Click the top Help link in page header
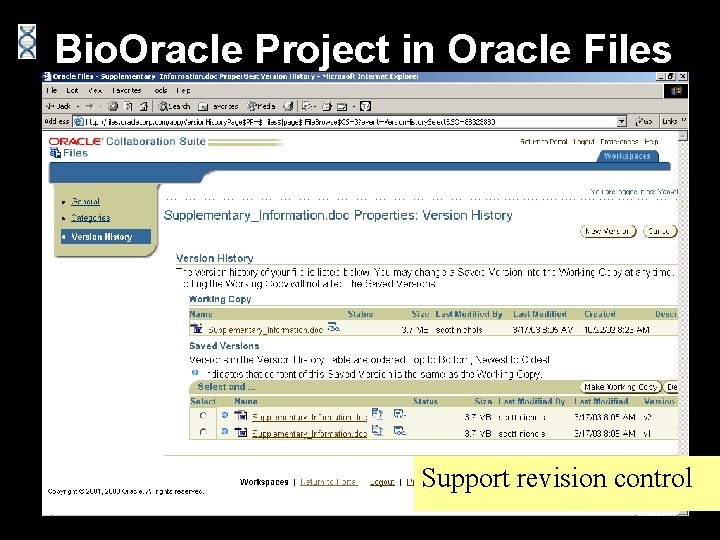This screenshot has width=720, height=540. click(x=651, y=141)
